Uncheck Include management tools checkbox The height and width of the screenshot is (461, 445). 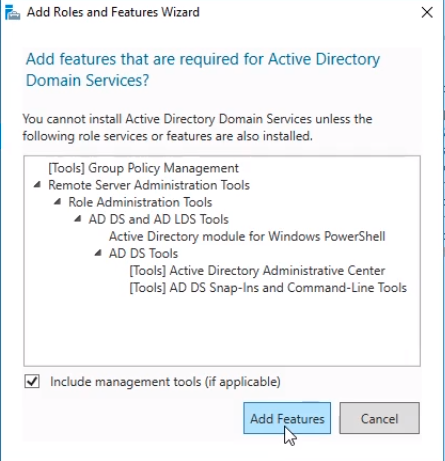[x=32, y=381]
